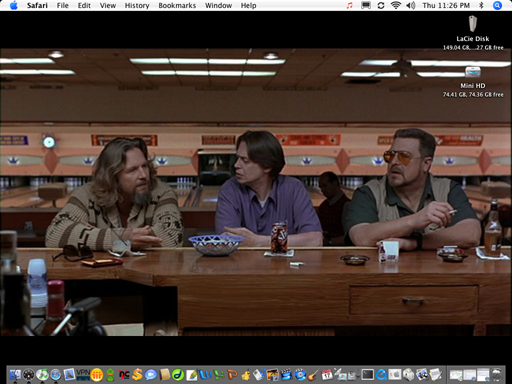Screen dimensions: 512x384
Task: Open Spotlight search
Action: click(497, 5)
